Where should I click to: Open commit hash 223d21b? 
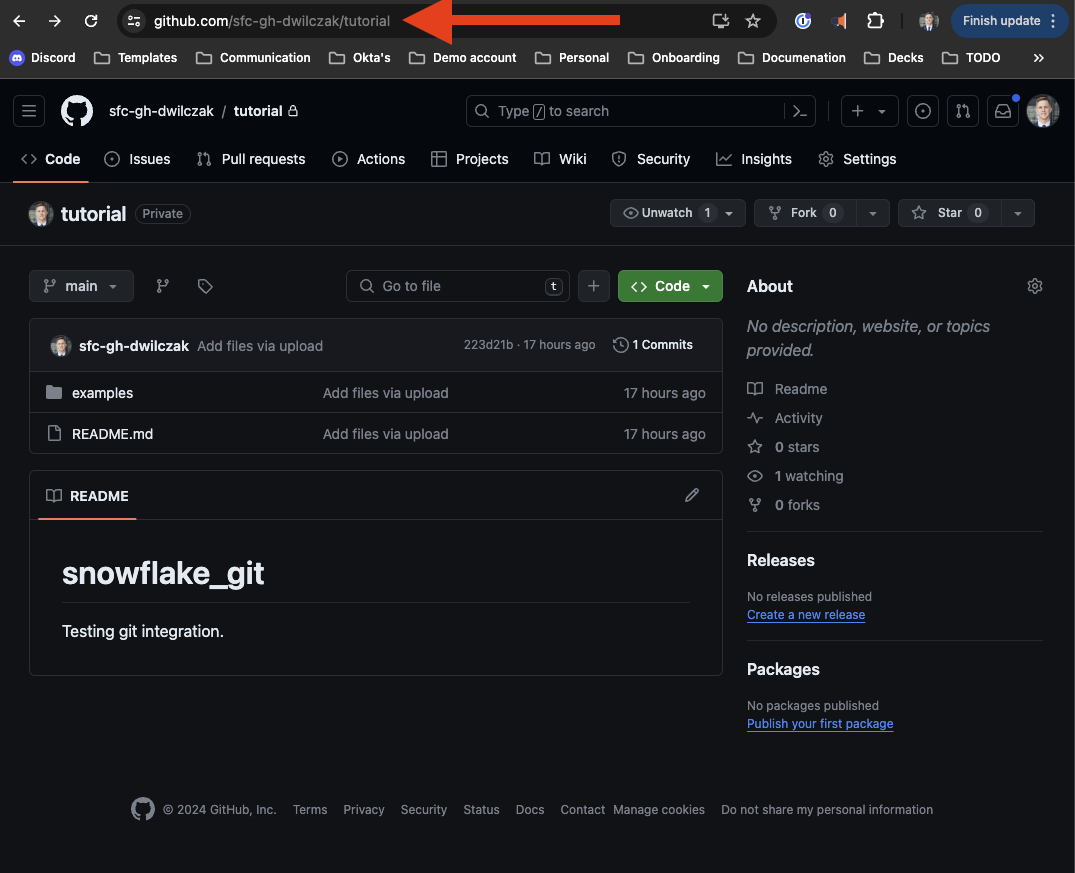point(488,345)
